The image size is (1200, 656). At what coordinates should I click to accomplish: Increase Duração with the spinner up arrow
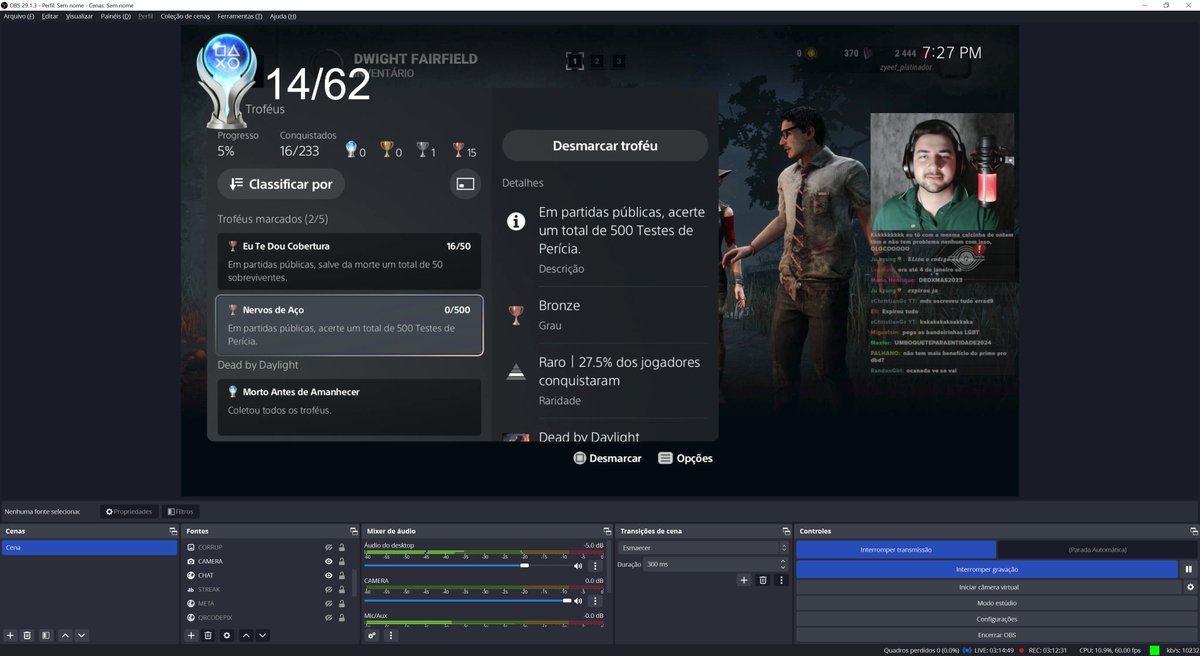coord(783,561)
